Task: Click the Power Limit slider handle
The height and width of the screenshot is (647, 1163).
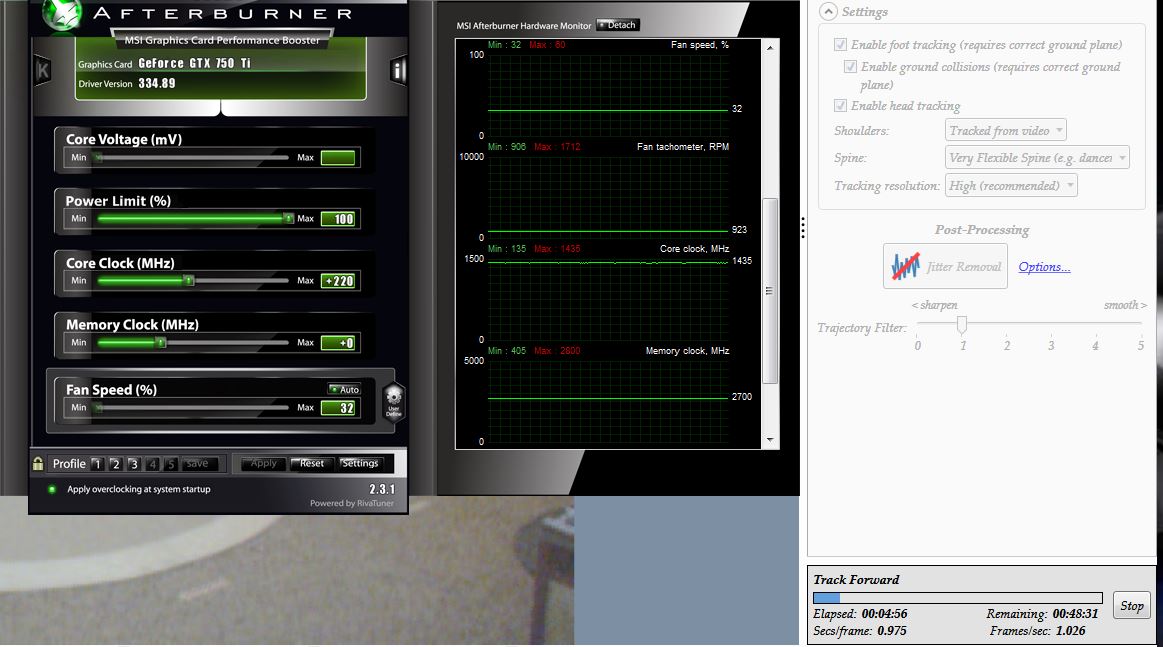Action: tap(289, 218)
